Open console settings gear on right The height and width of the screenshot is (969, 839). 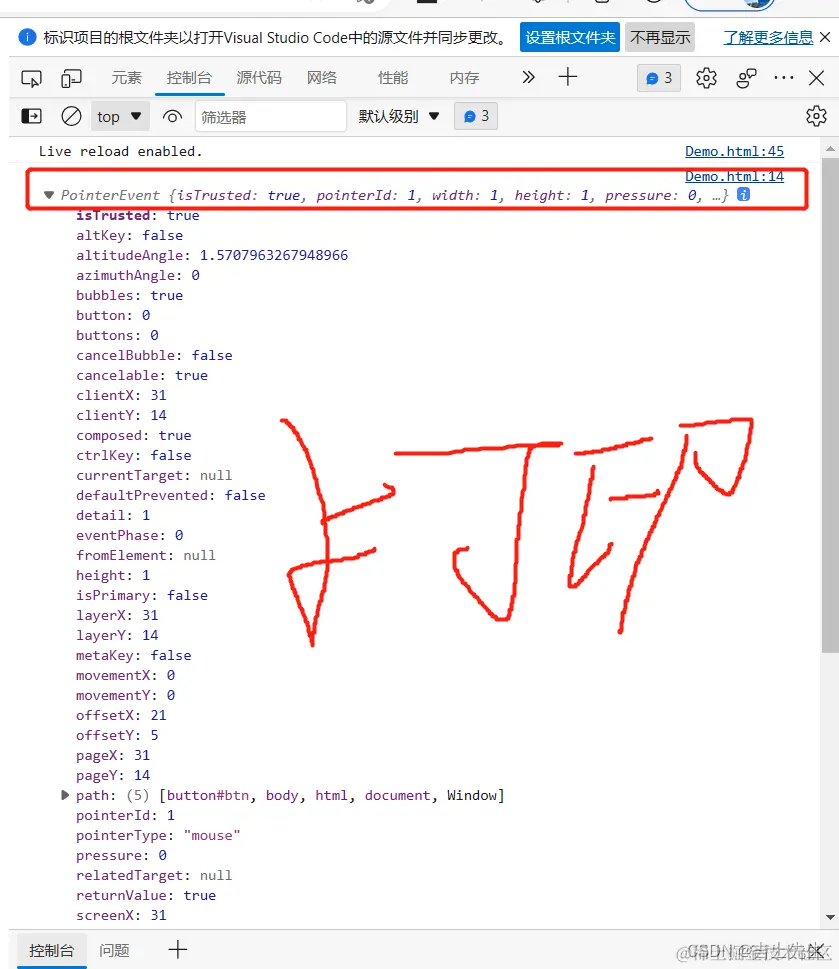tap(816, 116)
